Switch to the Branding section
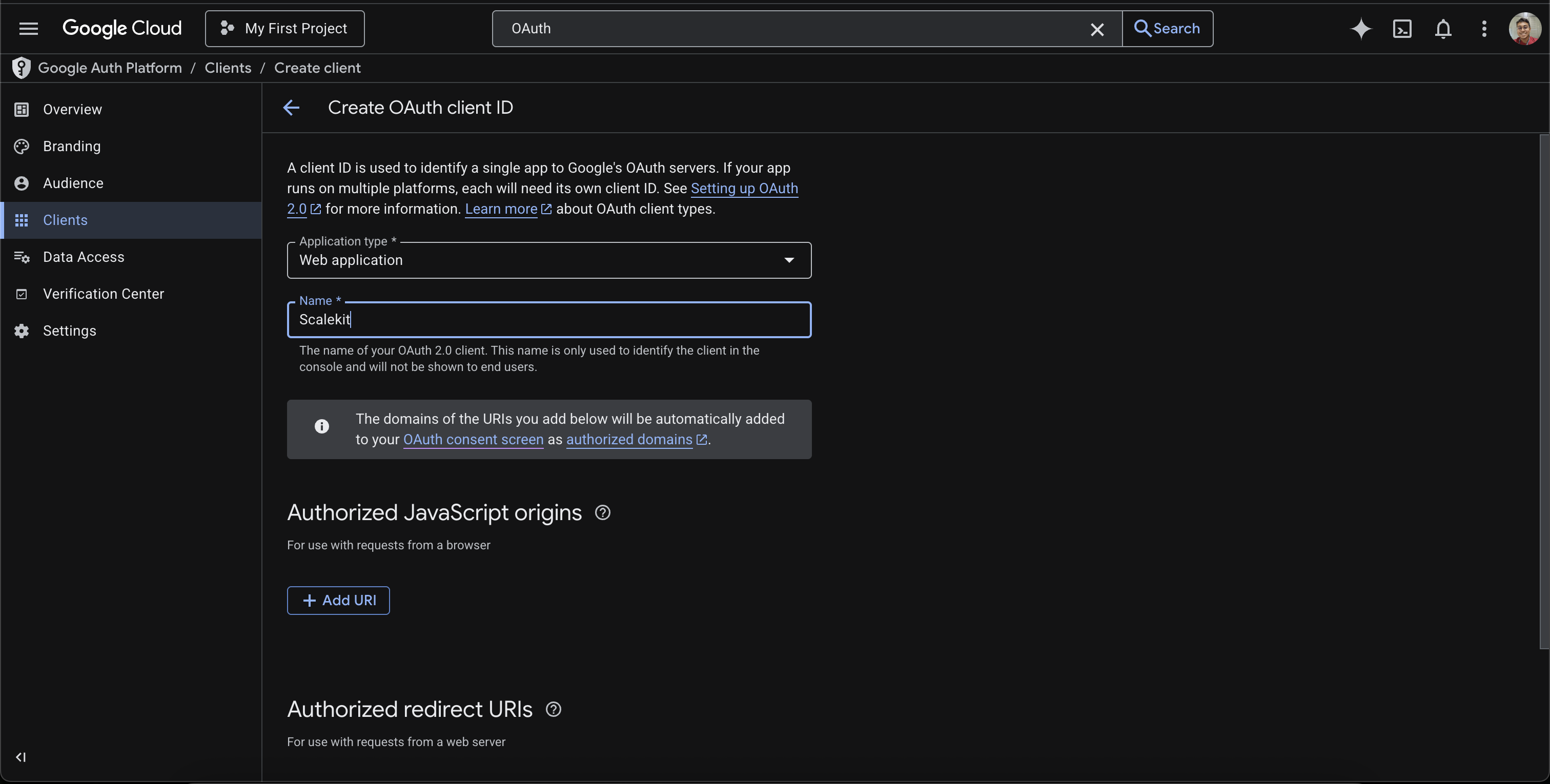 pyautogui.click(x=71, y=146)
